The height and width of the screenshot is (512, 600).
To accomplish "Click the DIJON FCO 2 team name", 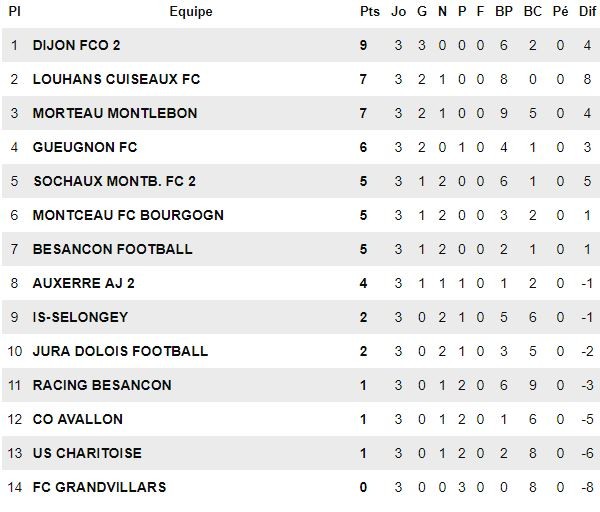I will point(77,46).
